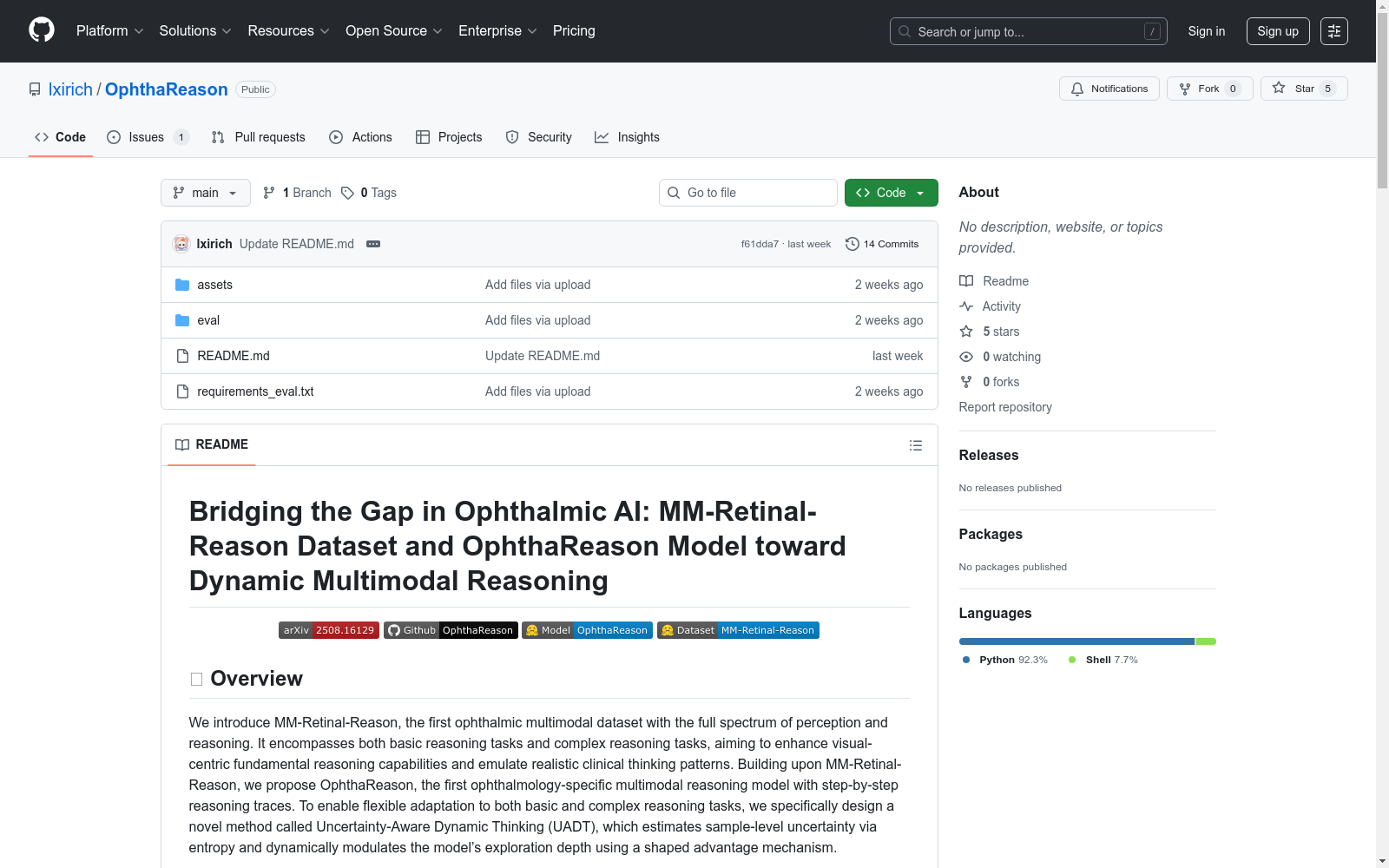Switch to the Code tab
The image size is (1389, 868).
(x=61, y=137)
